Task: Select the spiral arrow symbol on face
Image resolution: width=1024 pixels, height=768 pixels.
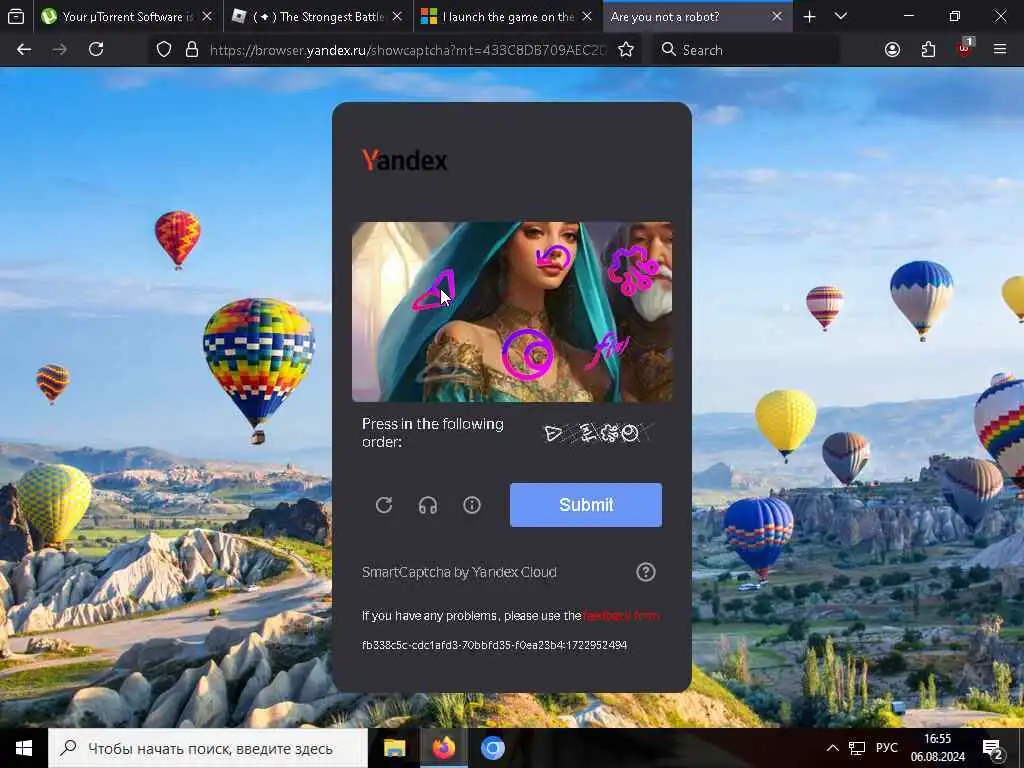Action: coord(554,257)
